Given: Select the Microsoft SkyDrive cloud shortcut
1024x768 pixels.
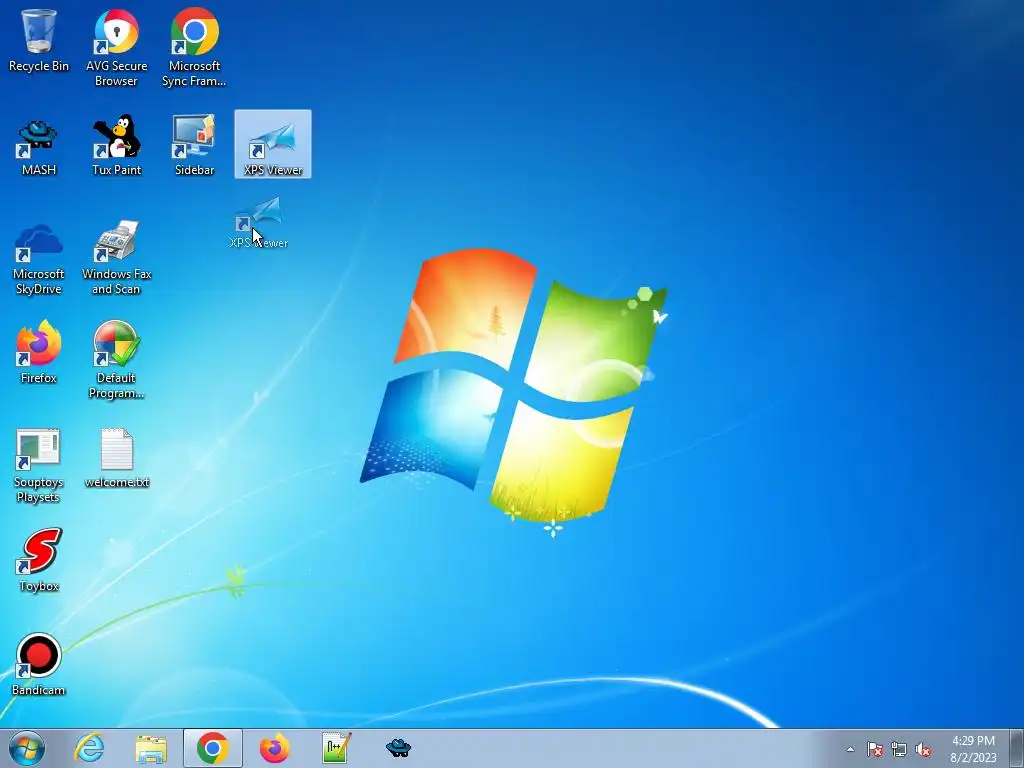Looking at the screenshot, I should tap(39, 259).
